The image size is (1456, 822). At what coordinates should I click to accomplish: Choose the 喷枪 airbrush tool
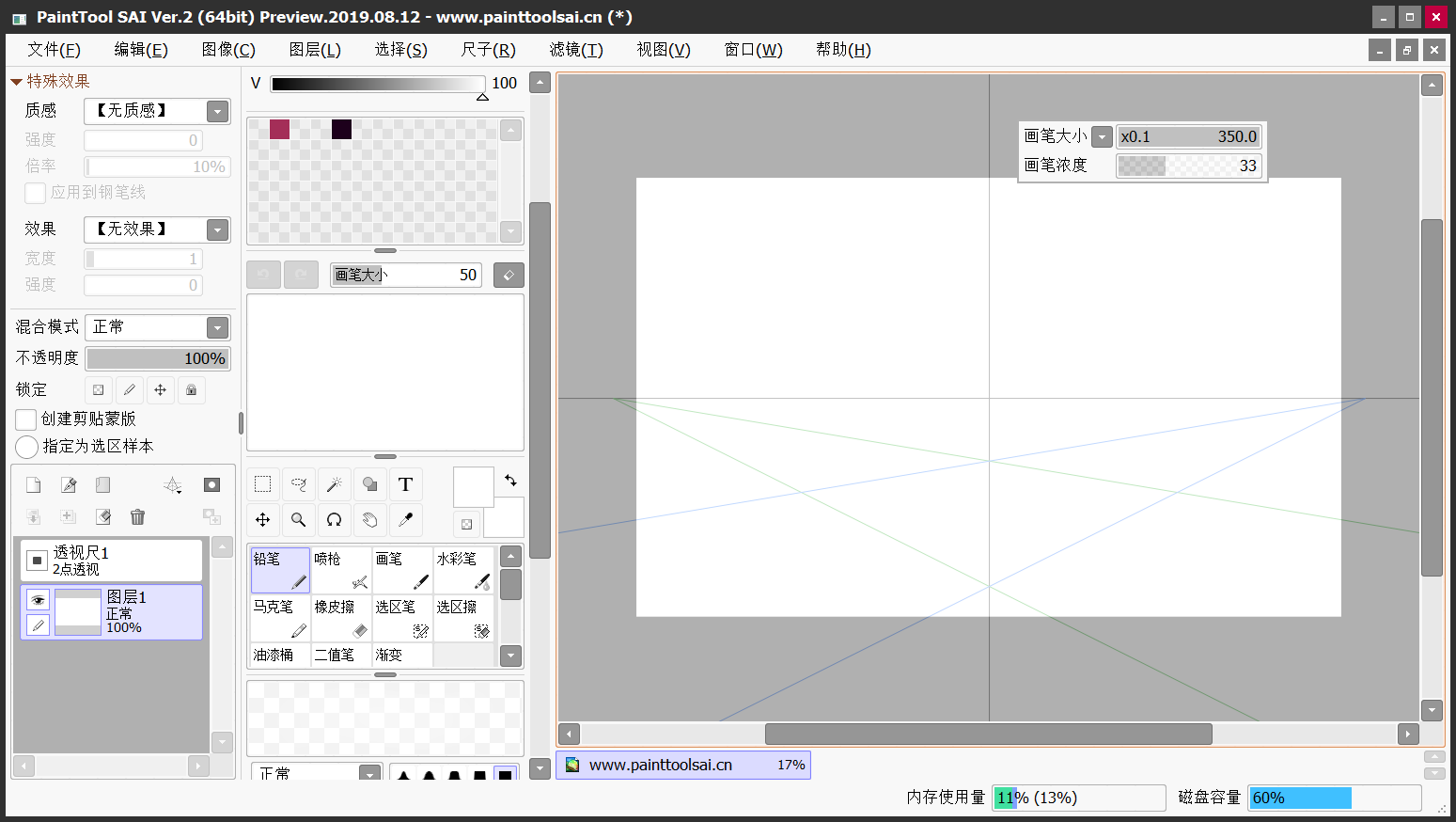[341, 570]
